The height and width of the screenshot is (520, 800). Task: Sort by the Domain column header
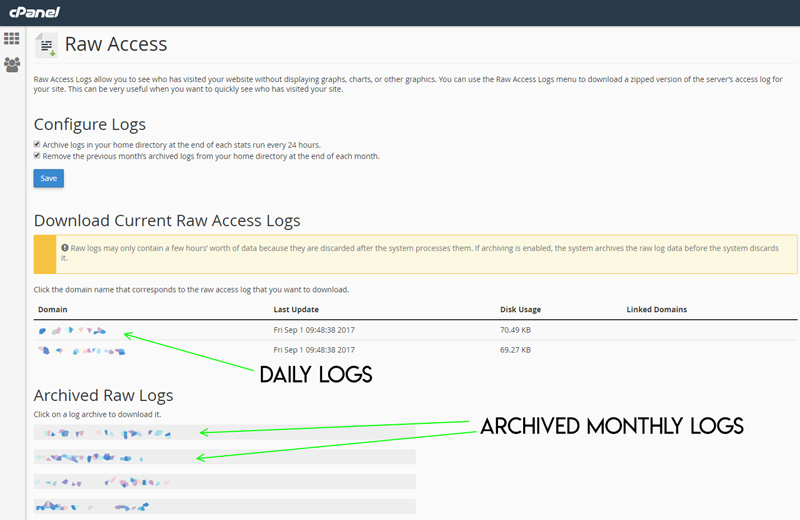pos(53,309)
